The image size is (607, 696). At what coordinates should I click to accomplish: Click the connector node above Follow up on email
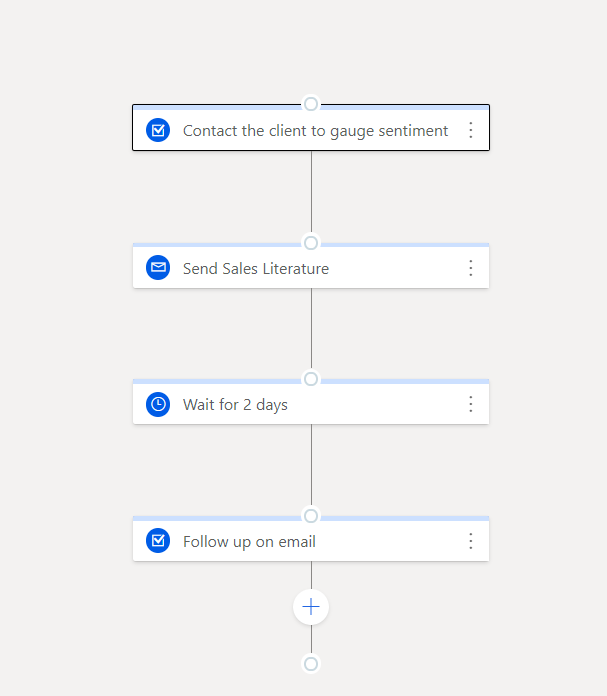click(x=311, y=516)
